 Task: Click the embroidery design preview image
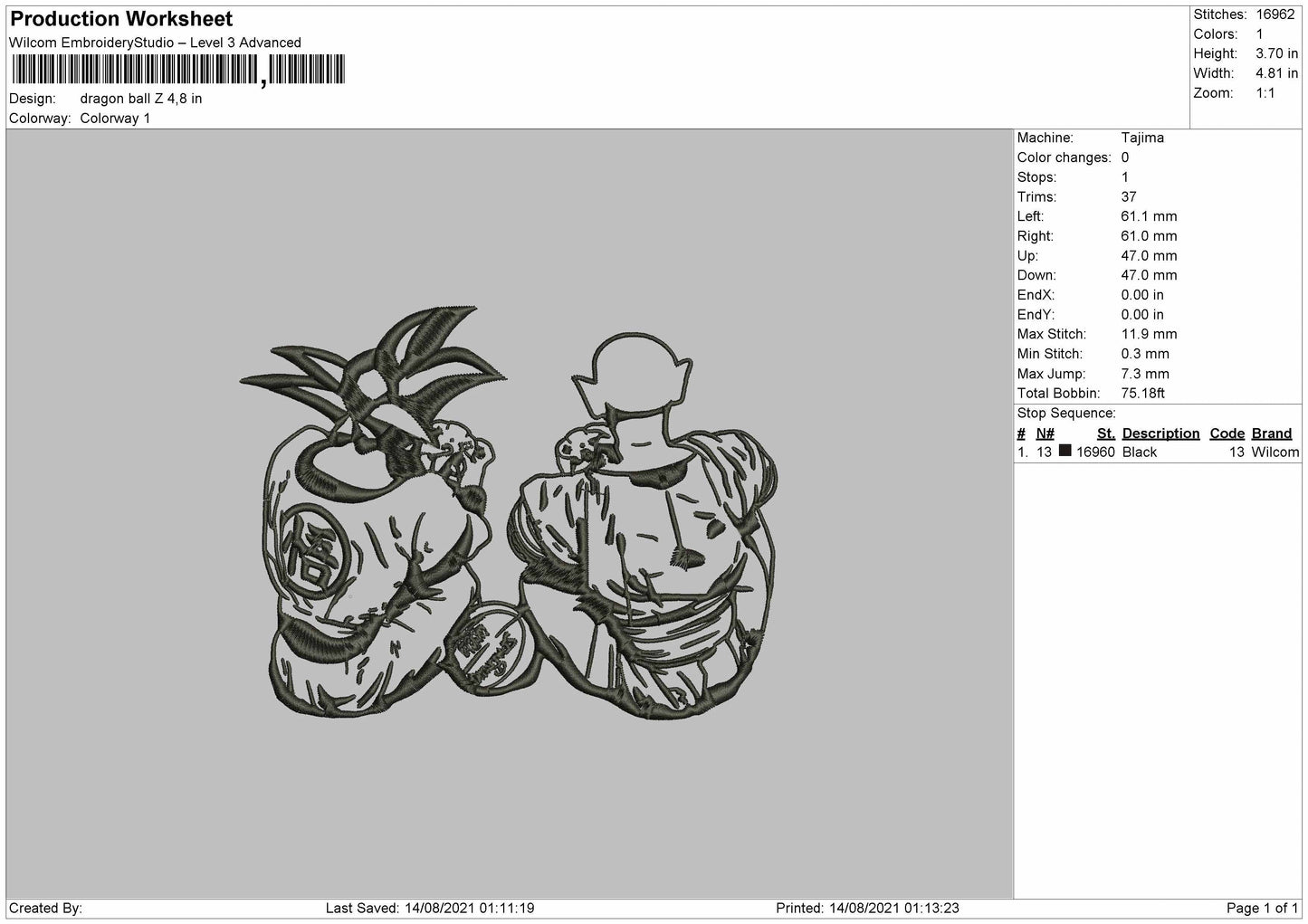click(509, 514)
